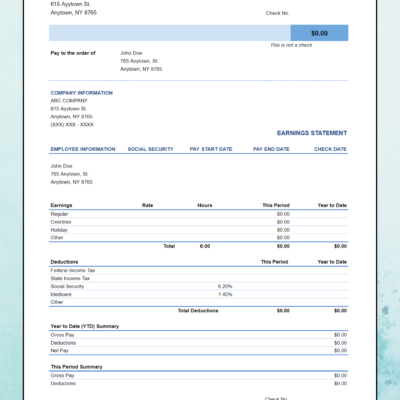Click the 'Earnings' table header
The width and height of the screenshot is (400, 400).
(61, 205)
